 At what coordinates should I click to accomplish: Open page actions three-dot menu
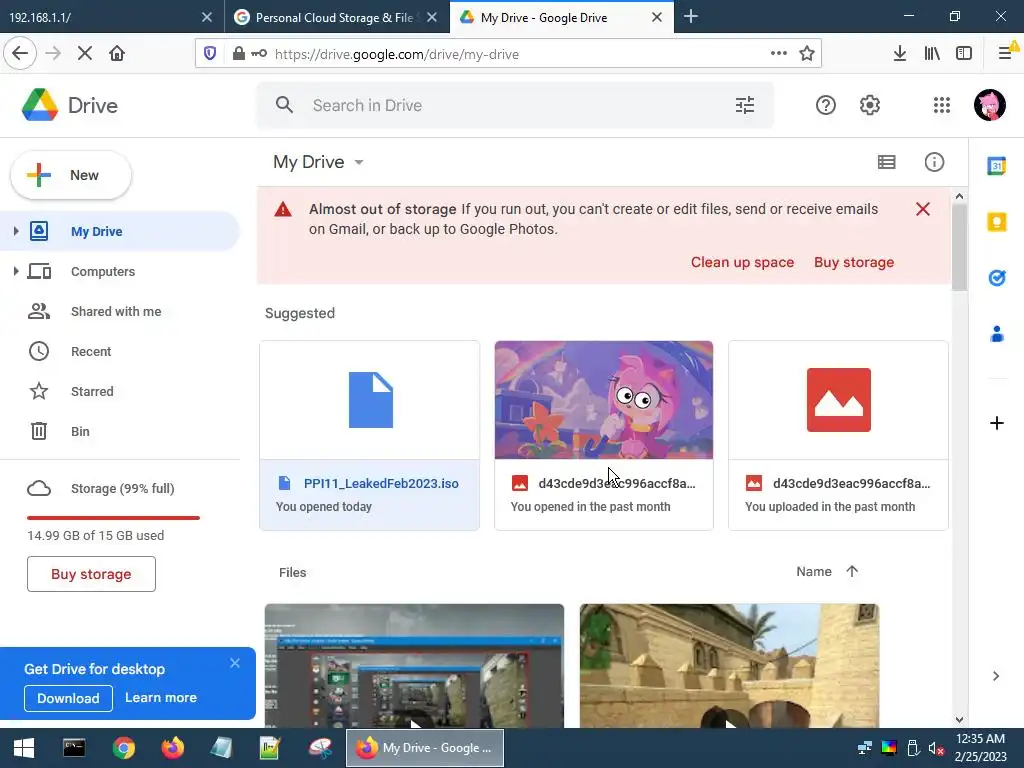pyautogui.click(x=778, y=54)
